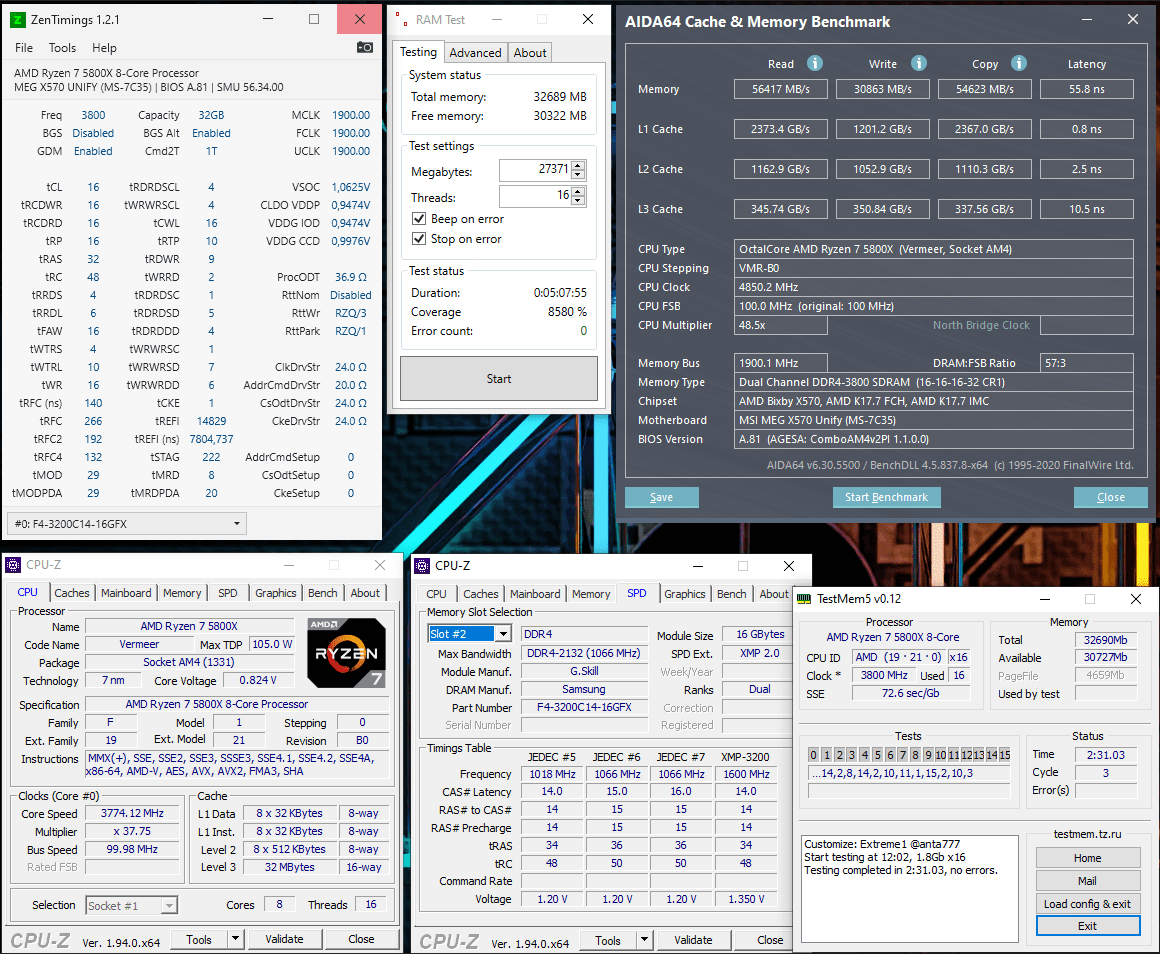Click test number 15 box in TestMem5
The width and height of the screenshot is (1160, 954).
1005,755
